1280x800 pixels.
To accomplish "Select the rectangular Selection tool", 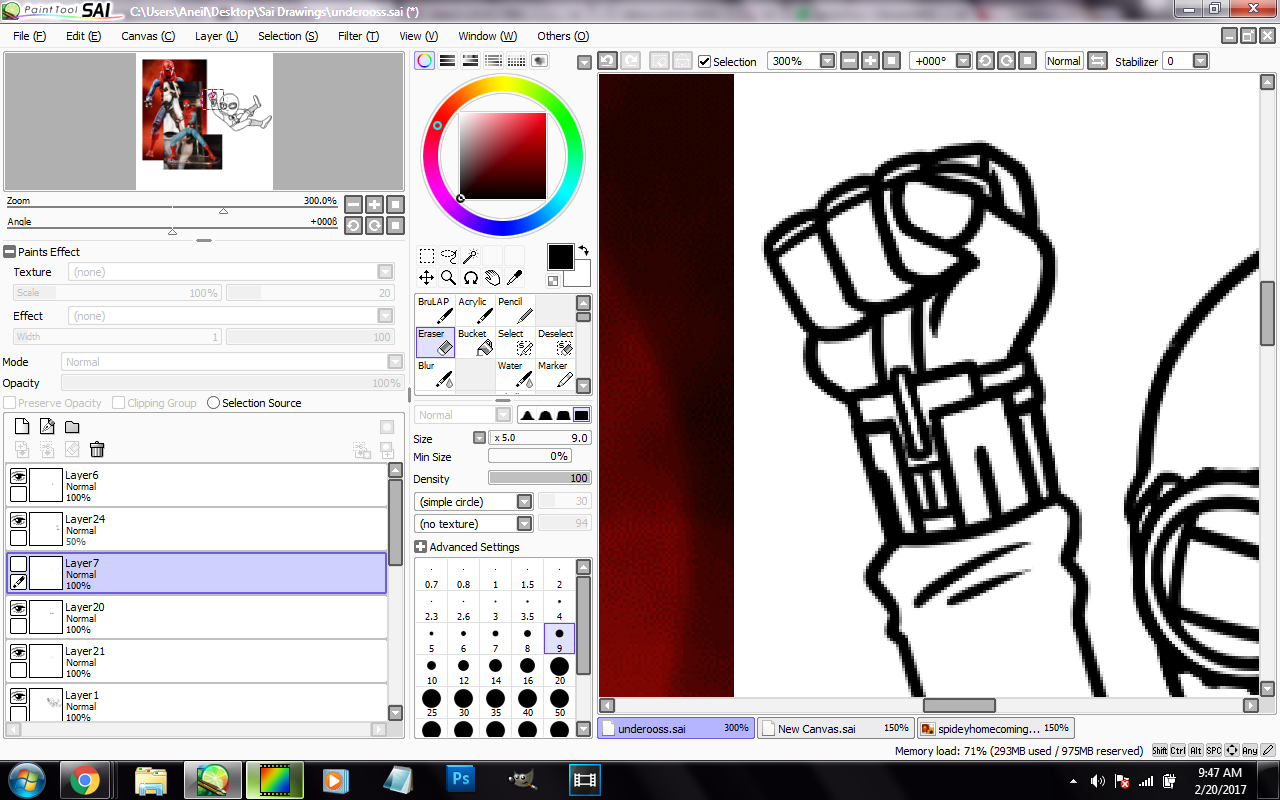I will click(x=427, y=256).
